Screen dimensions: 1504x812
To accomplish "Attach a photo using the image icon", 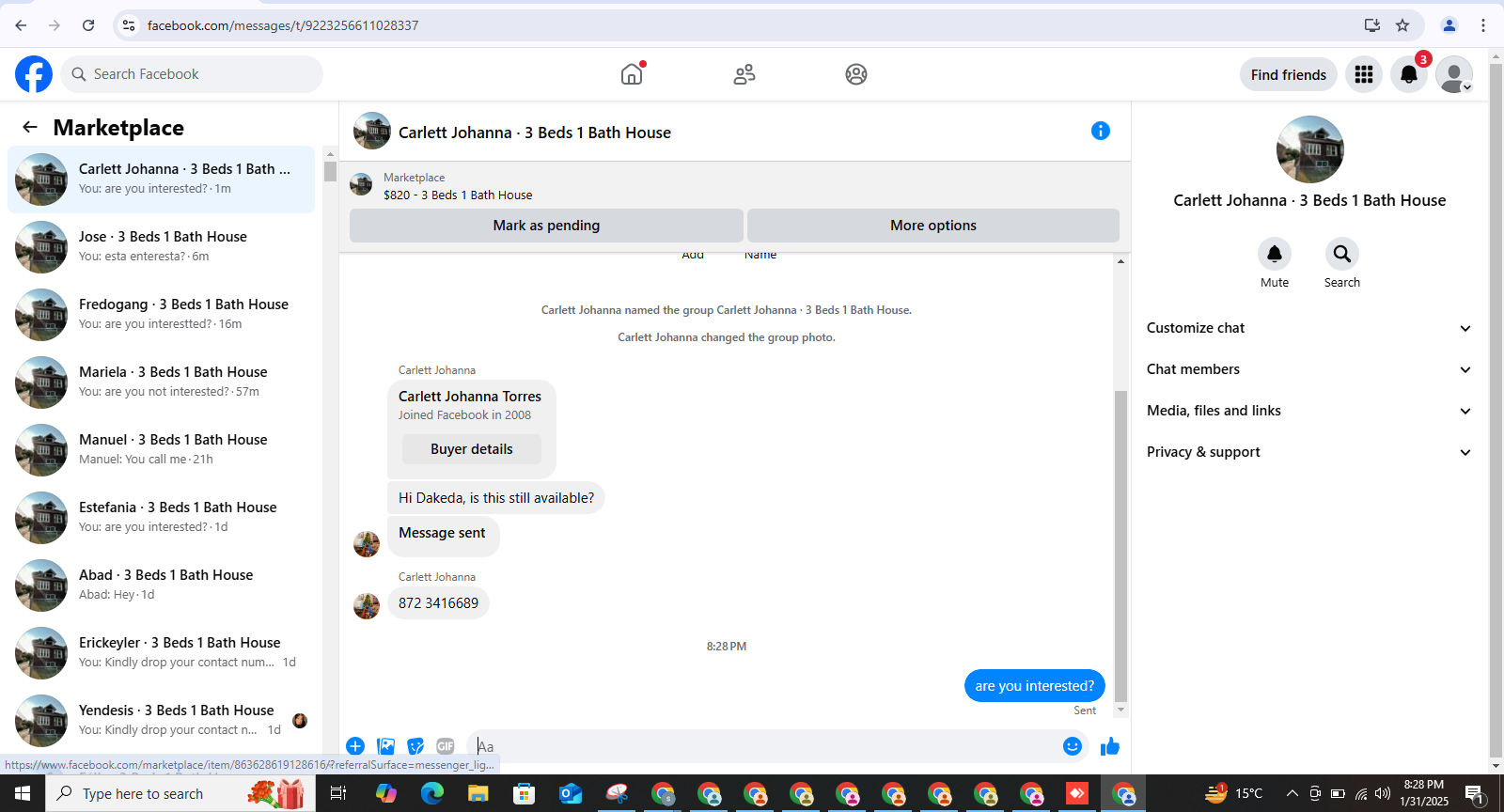I will click(385, 746).
